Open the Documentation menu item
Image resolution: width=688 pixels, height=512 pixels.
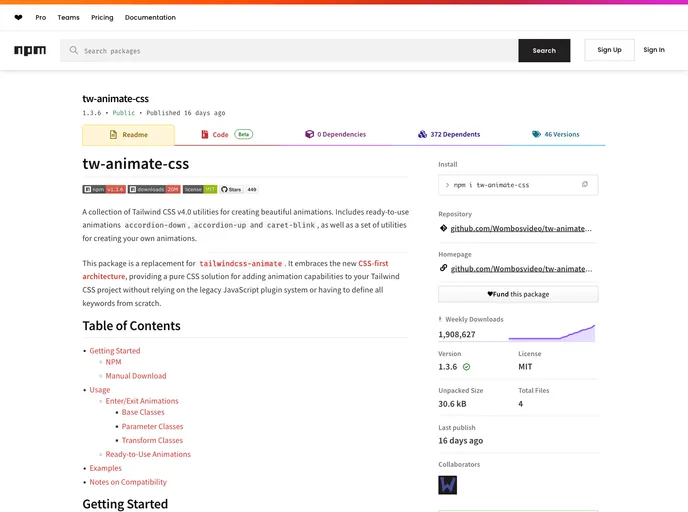click(150, 18)
